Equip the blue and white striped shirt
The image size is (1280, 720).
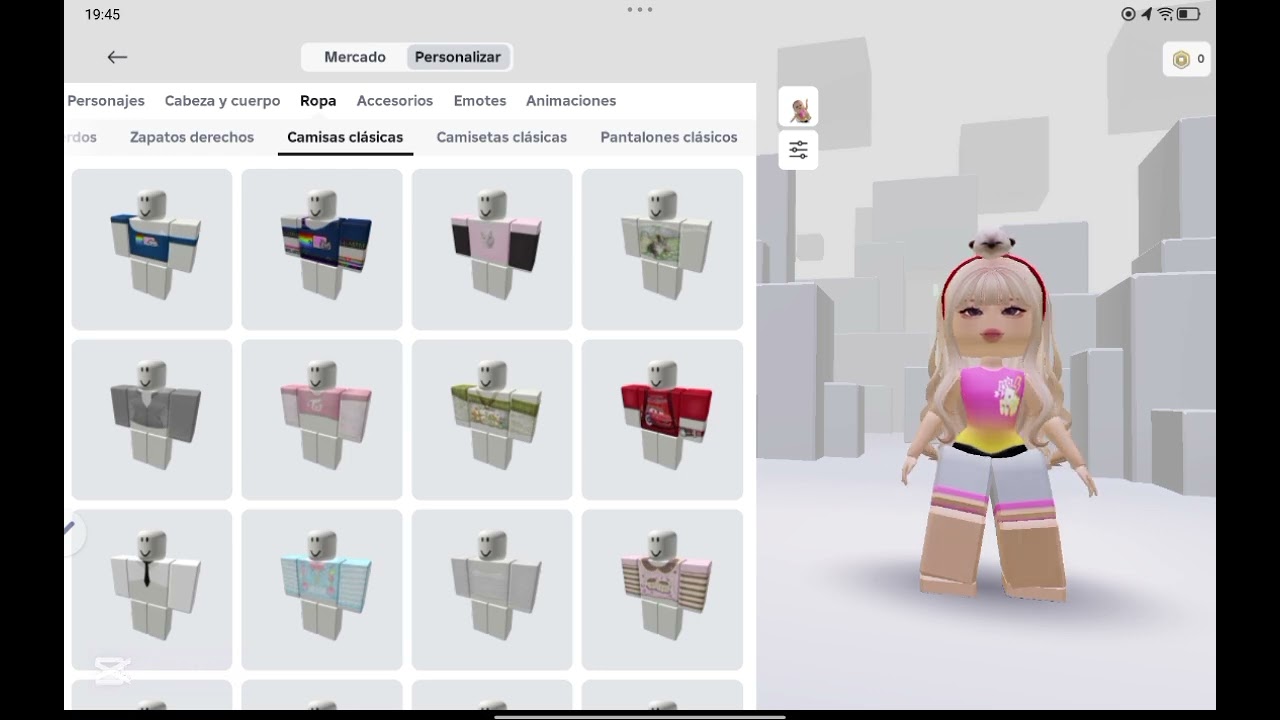152,249
